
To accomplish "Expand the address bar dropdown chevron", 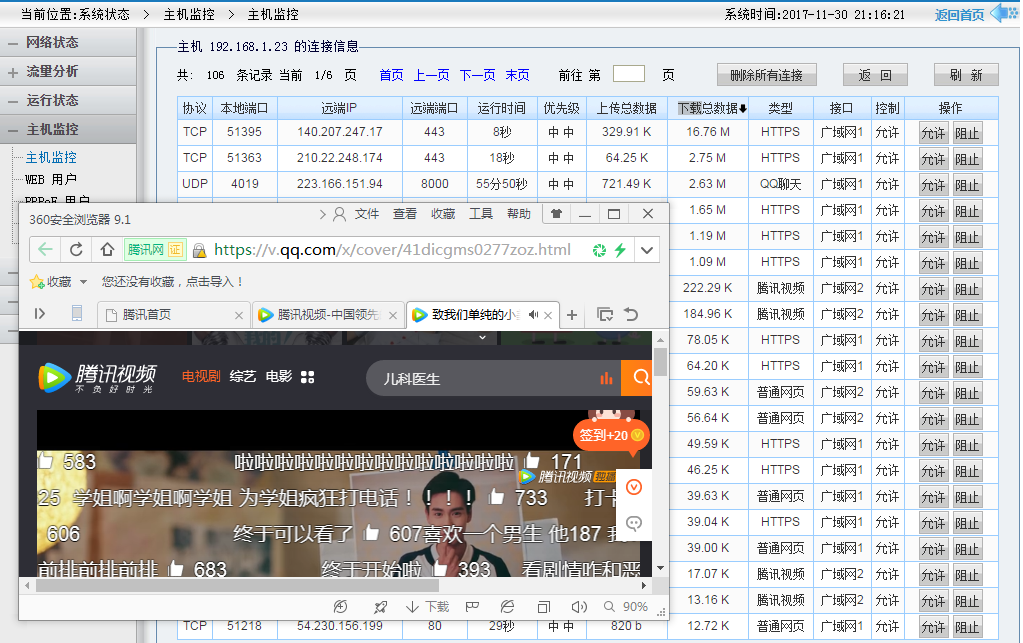I will [647, 250].
